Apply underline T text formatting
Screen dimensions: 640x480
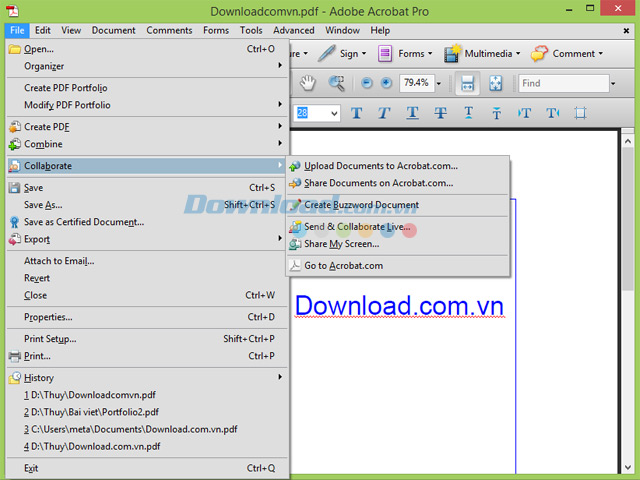coord(412,113)
